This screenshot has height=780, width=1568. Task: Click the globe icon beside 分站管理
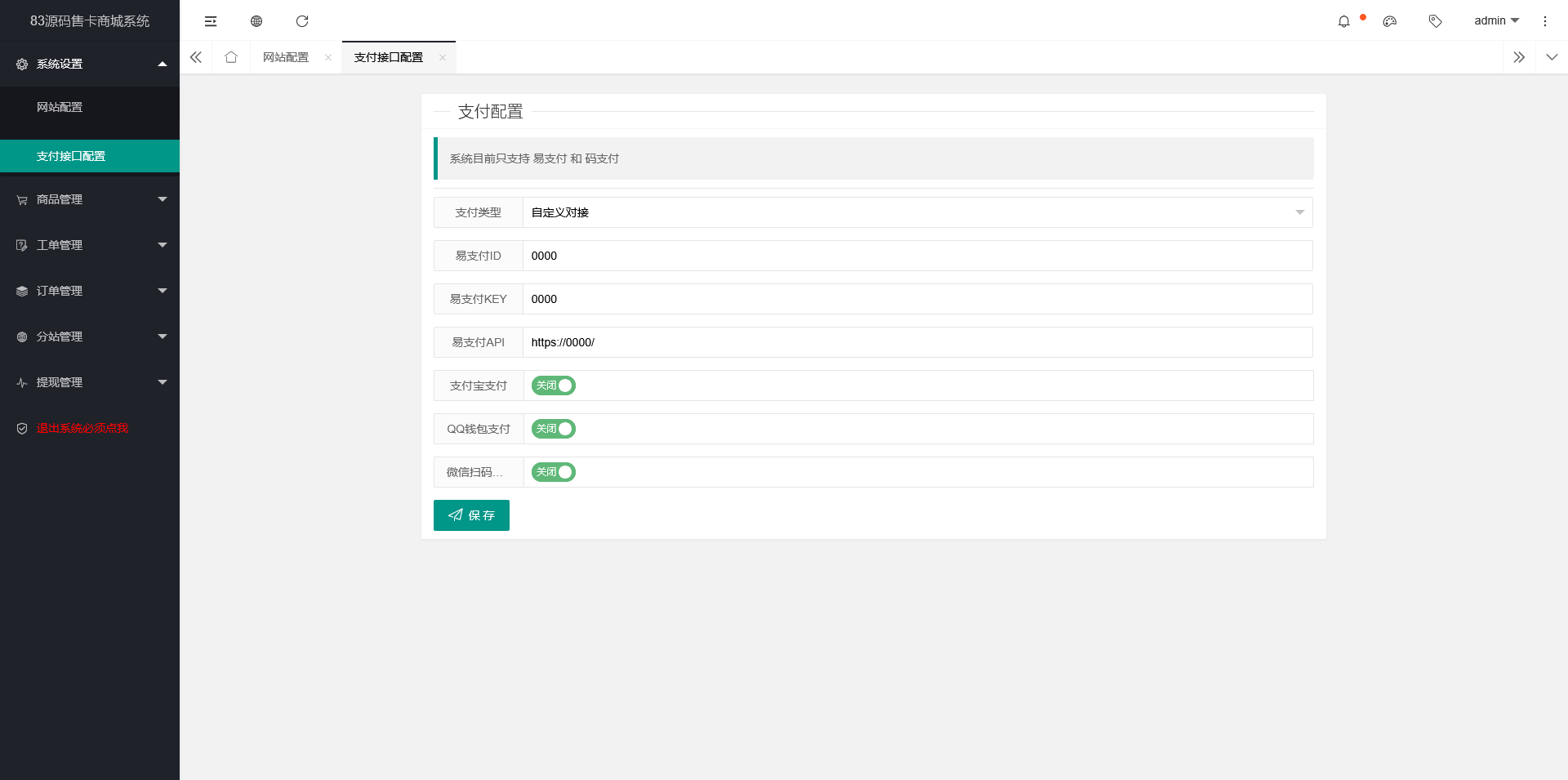point(22,337)
